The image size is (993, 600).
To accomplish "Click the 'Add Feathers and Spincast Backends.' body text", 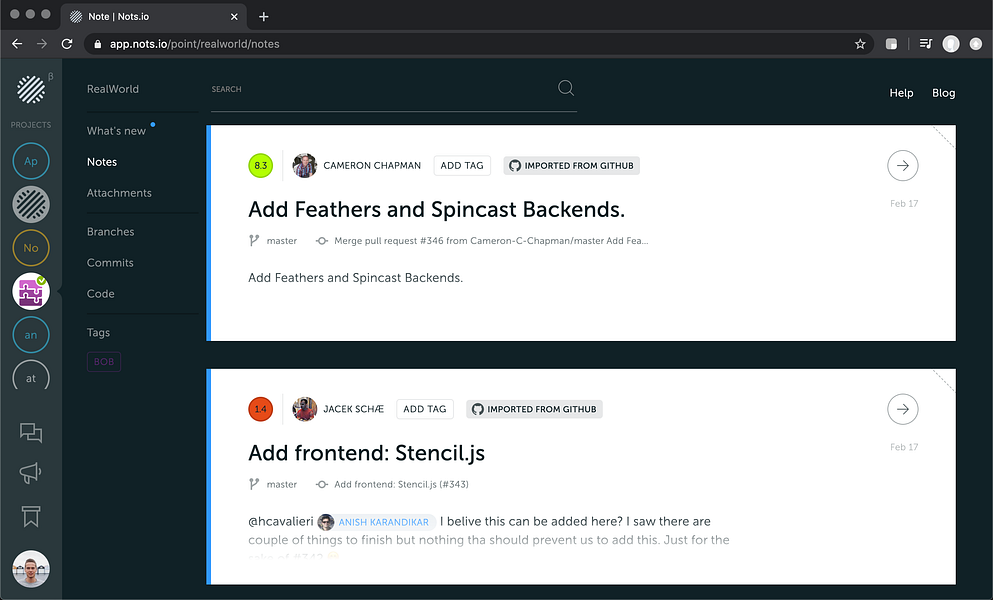I will [355, 278].
